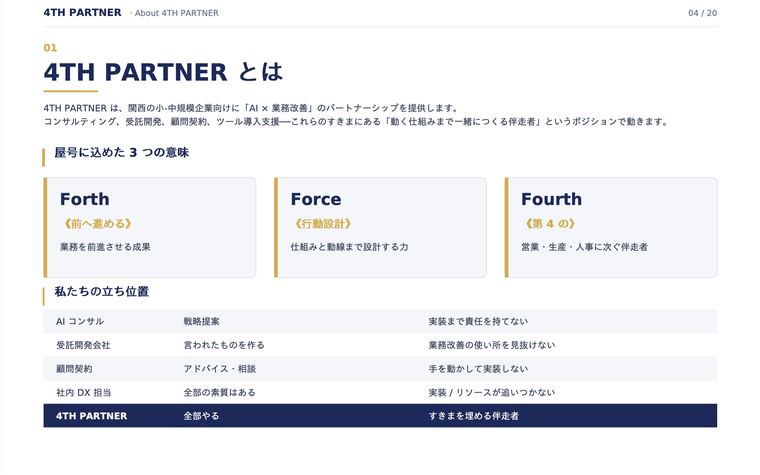
Task: Click the table cell '業務改善の使い所を見抜けない'
Action: pos(491,345)
